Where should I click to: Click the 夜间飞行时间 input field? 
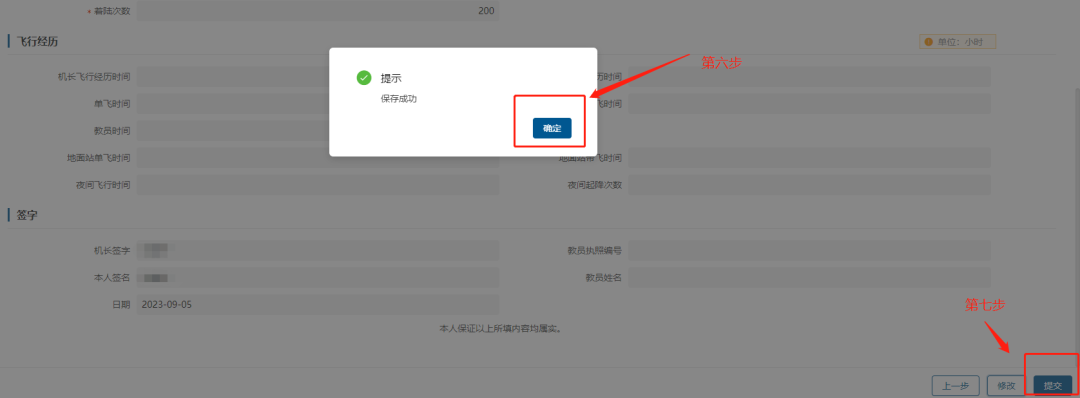coord(318,185)
